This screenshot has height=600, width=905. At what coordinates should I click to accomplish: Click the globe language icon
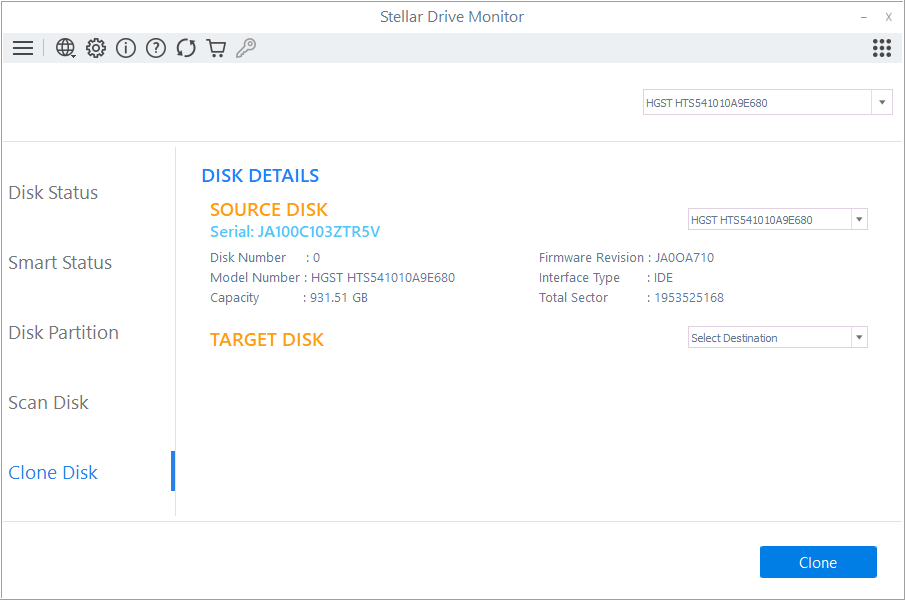click(65, 48)
